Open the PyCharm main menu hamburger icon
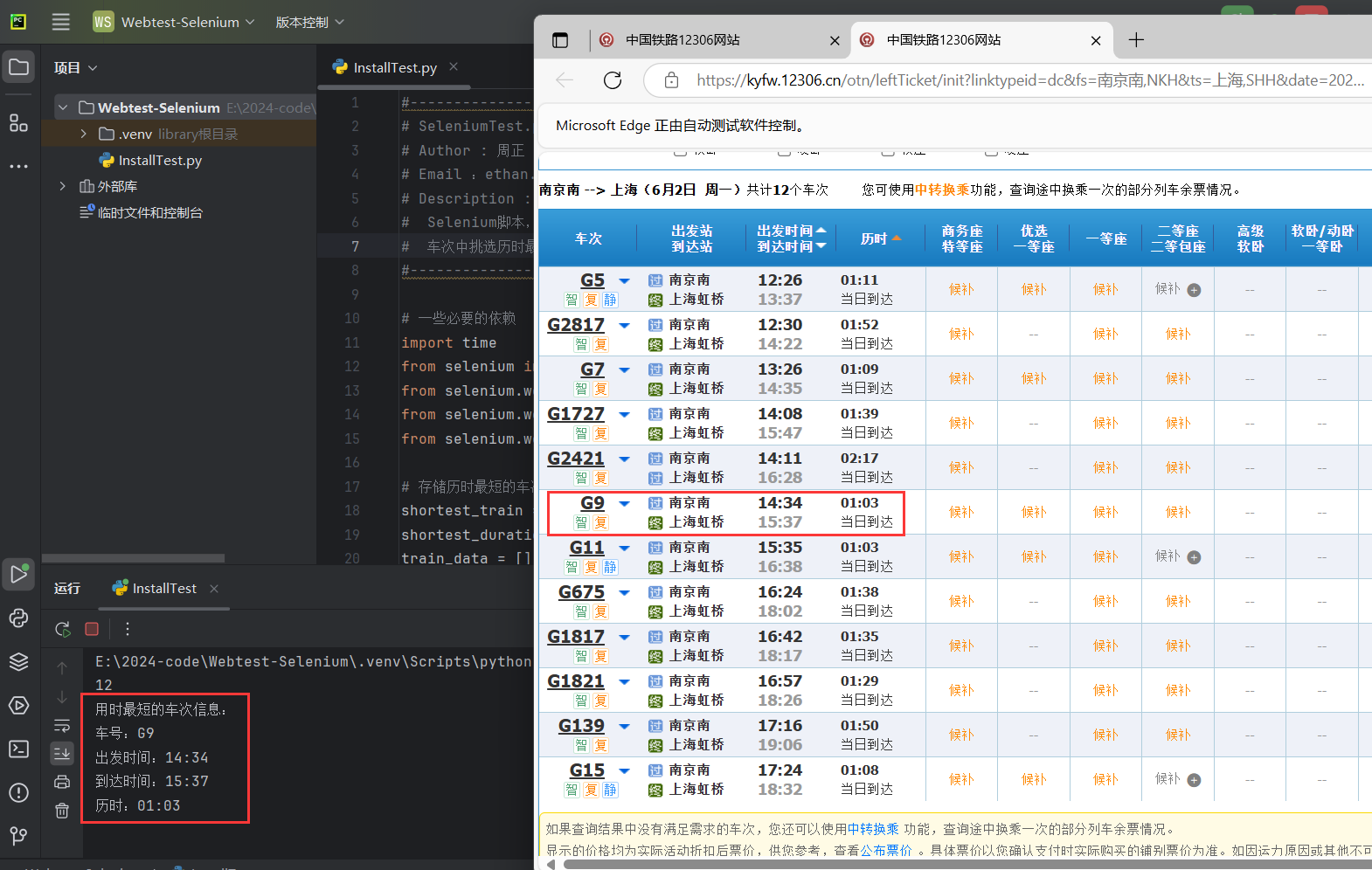1372x870 pixels. [60, 22]
